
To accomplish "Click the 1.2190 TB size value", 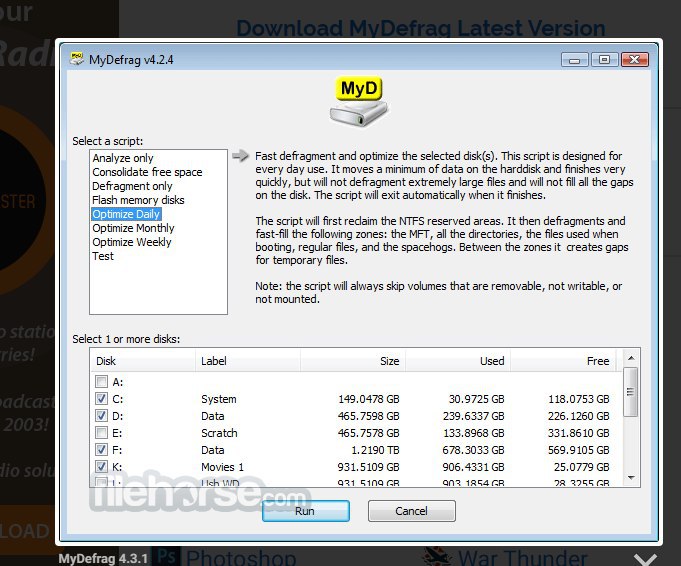I will (x=375, y=450).
